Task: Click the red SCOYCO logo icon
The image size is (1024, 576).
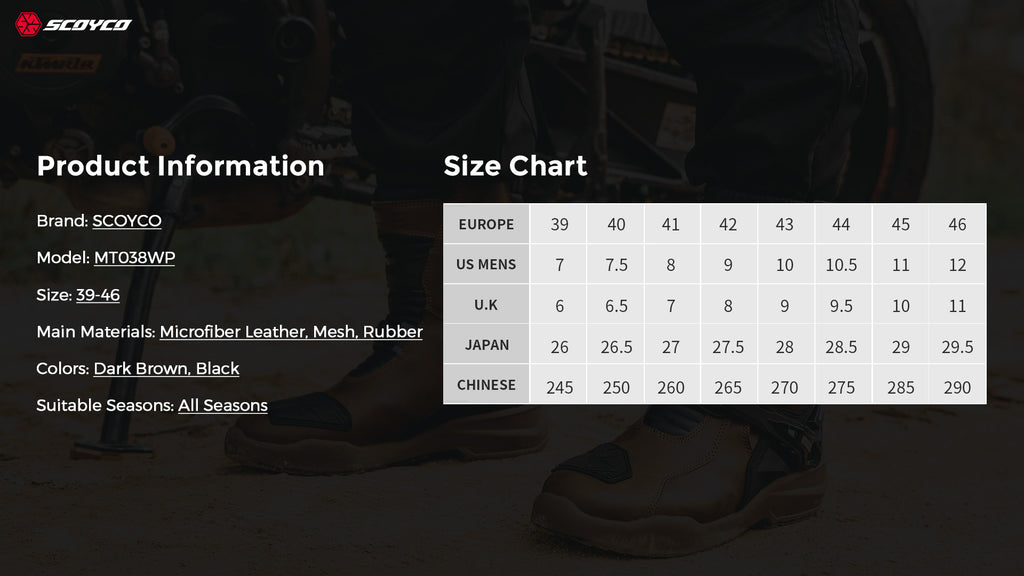Action: point(28,24)
